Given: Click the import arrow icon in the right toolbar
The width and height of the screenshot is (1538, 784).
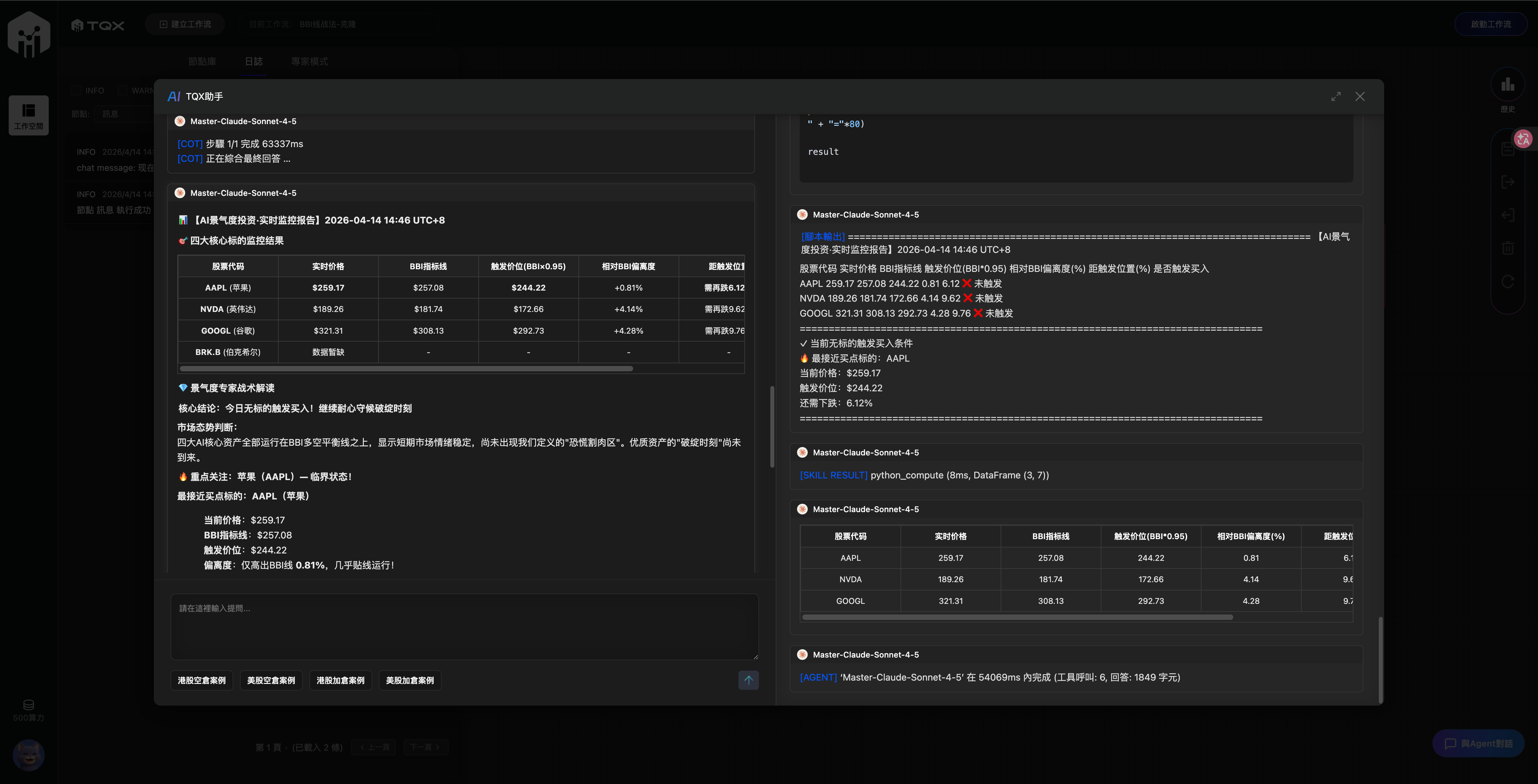Looking at the screenshot, I should point(1508,215).
